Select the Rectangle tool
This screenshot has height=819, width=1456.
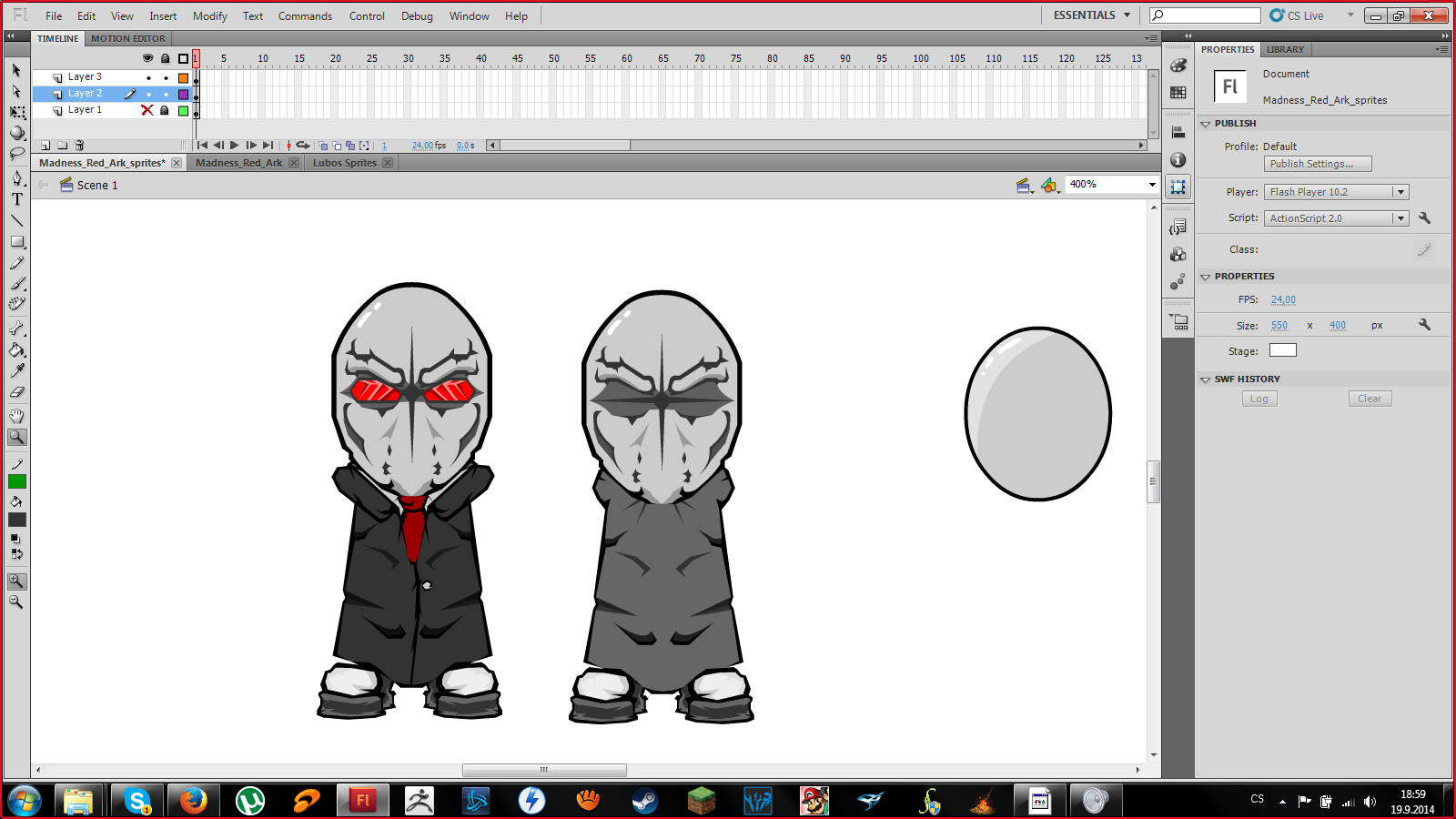(x=17, y=242)
